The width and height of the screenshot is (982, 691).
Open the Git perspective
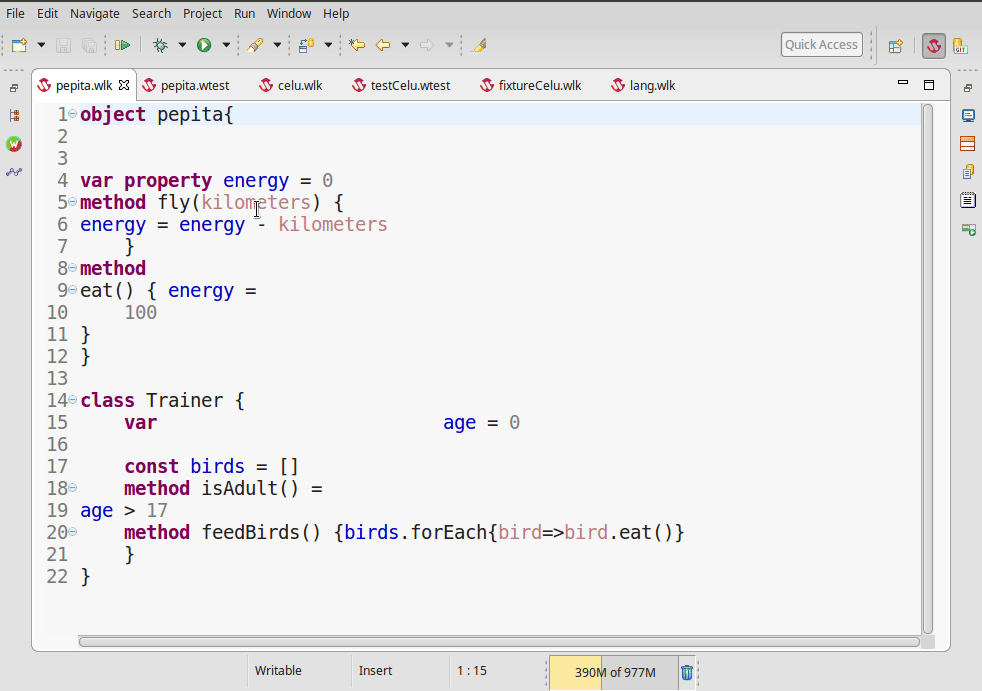960,45
